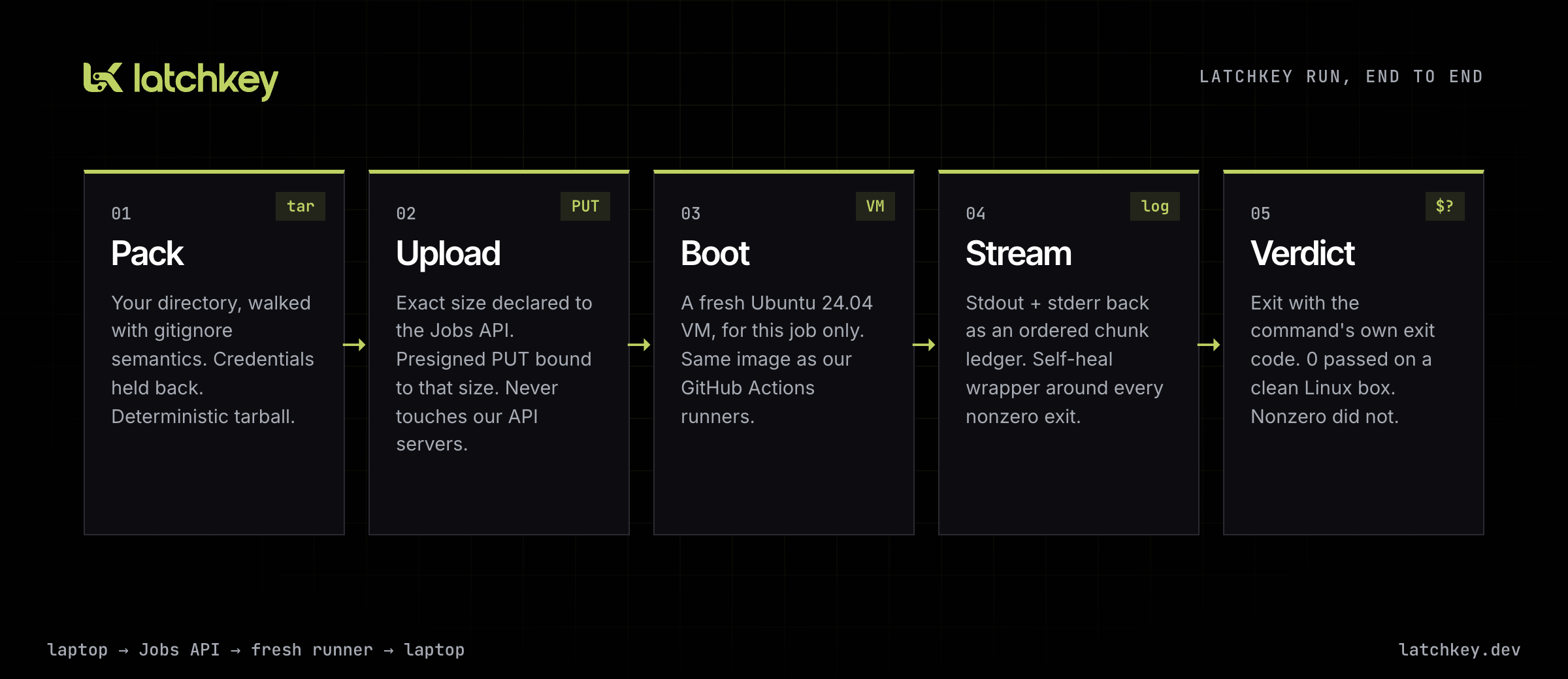Click the 'Stream' card title

[1019, 253]
